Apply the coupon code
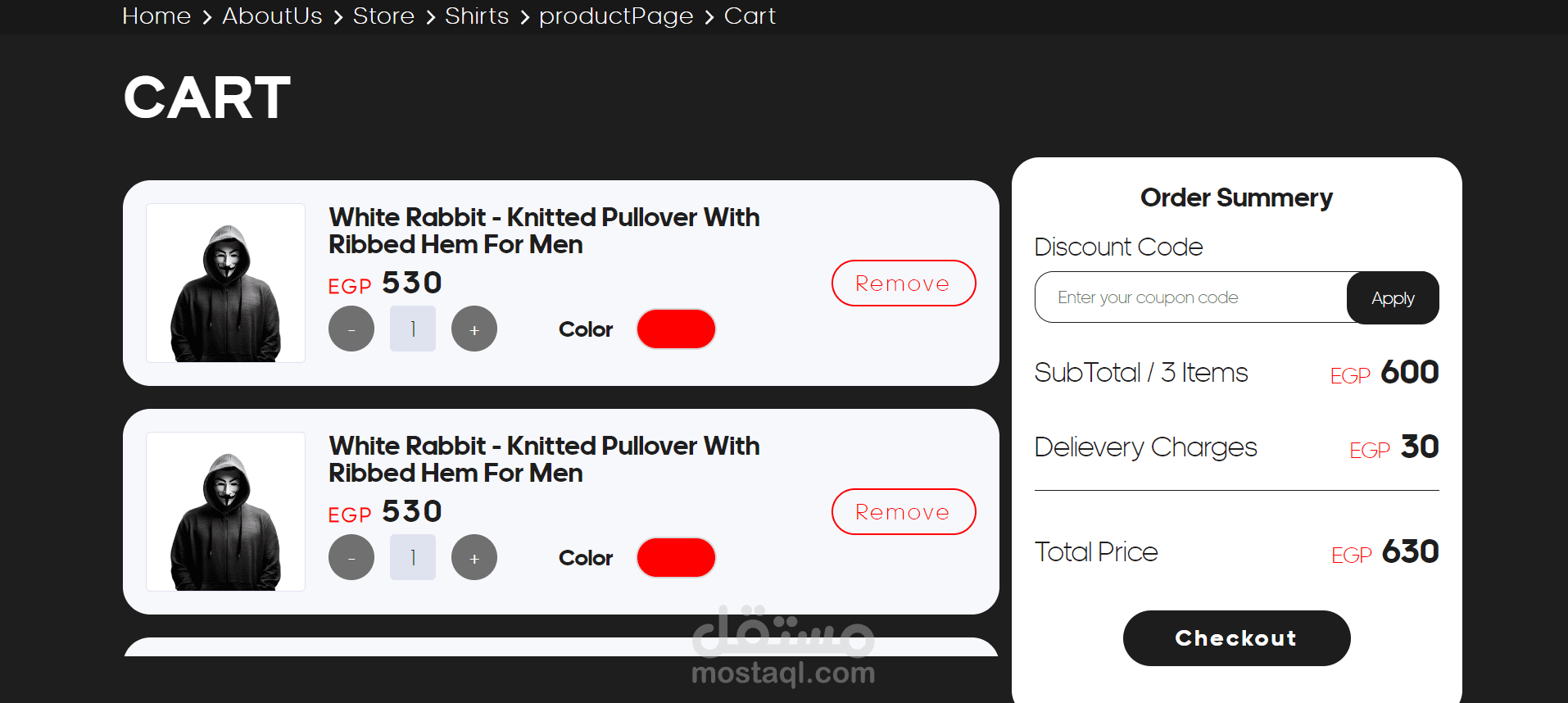This screenshot has width=1568, height=703. click(1393, 297)
